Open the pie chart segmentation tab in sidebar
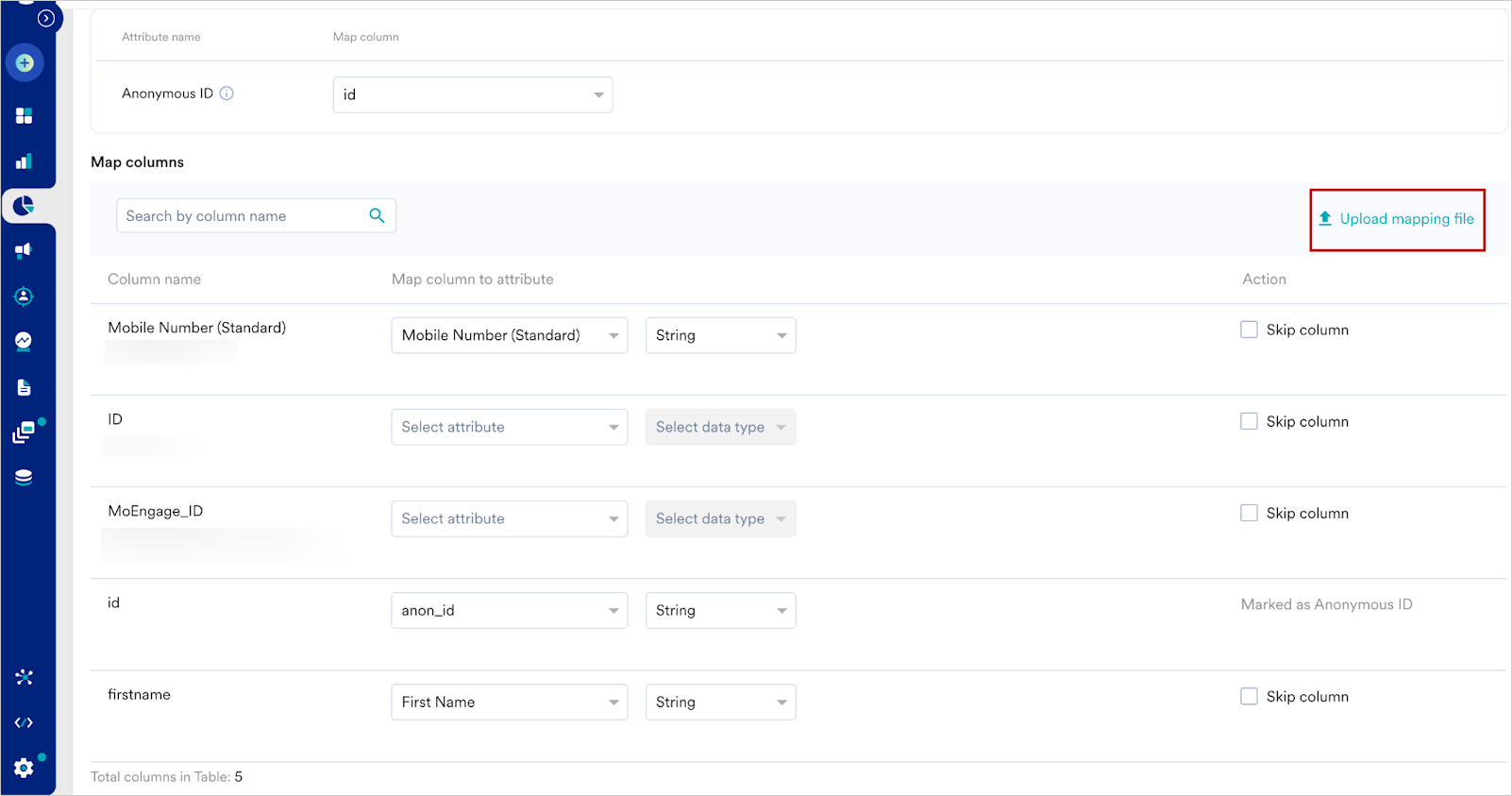Screen dimensions: 1512x796 (x=25, y=205)
